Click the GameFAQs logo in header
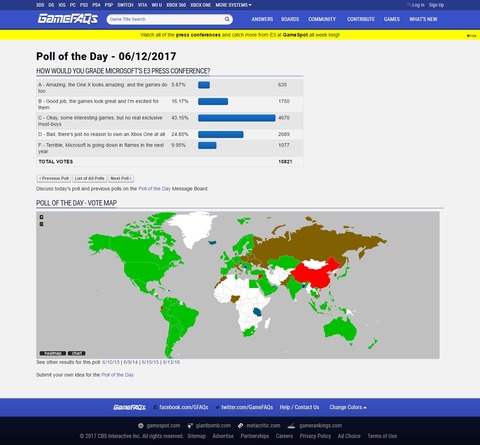 point(68,19)
